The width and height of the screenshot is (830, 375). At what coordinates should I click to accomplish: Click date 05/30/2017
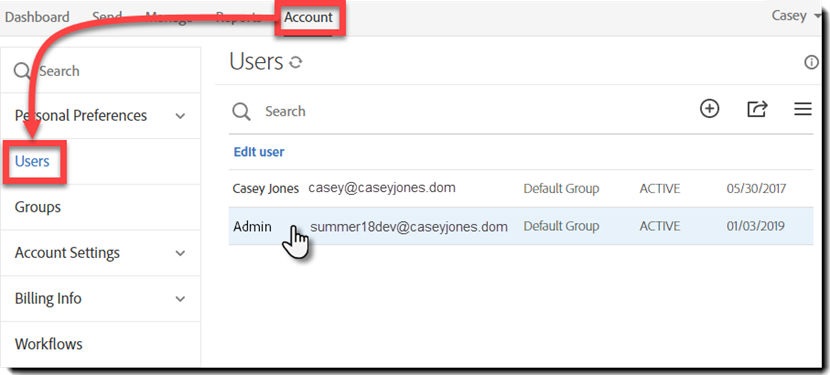click(756, 189)
